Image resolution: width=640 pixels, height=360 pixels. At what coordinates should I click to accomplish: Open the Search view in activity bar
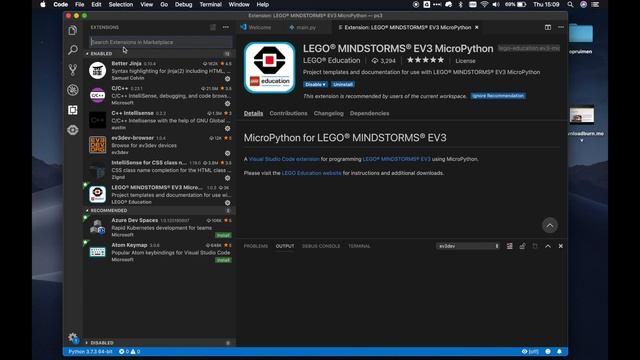pos(73,50)
